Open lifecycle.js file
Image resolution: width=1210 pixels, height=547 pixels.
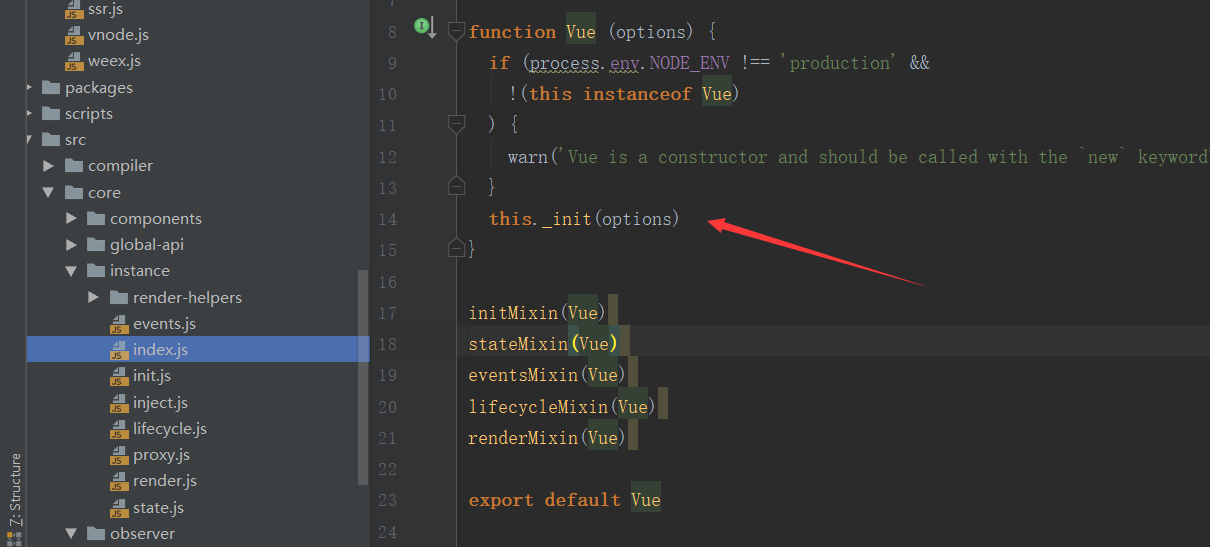(170, 429)
